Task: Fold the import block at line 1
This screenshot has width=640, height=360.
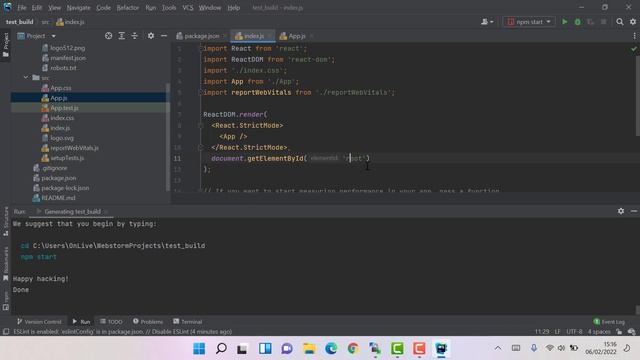Action: (200, 49)
